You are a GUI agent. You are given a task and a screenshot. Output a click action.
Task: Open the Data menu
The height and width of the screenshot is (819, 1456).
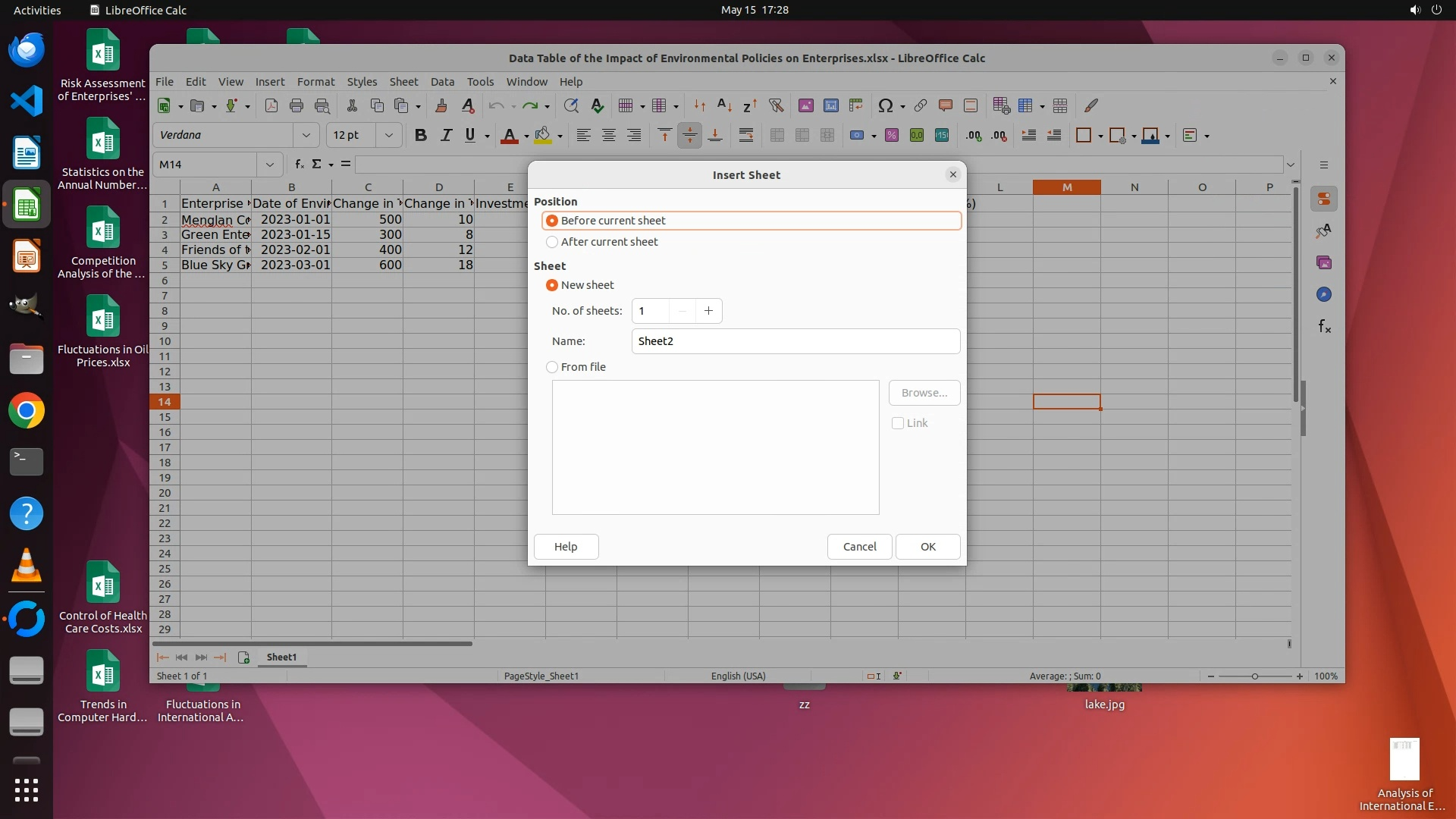[x=442, y=82]
